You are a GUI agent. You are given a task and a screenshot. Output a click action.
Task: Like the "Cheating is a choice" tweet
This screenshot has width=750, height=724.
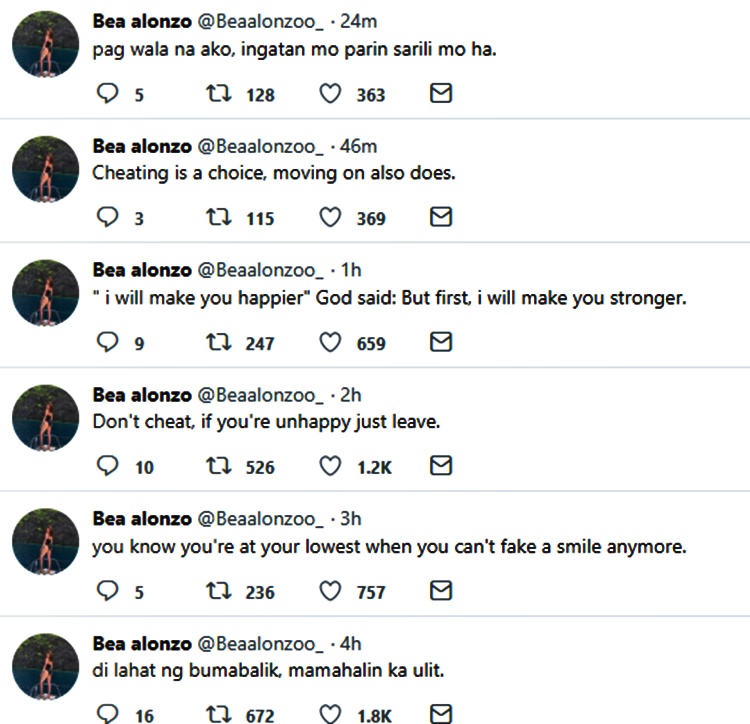coord(330,218)
